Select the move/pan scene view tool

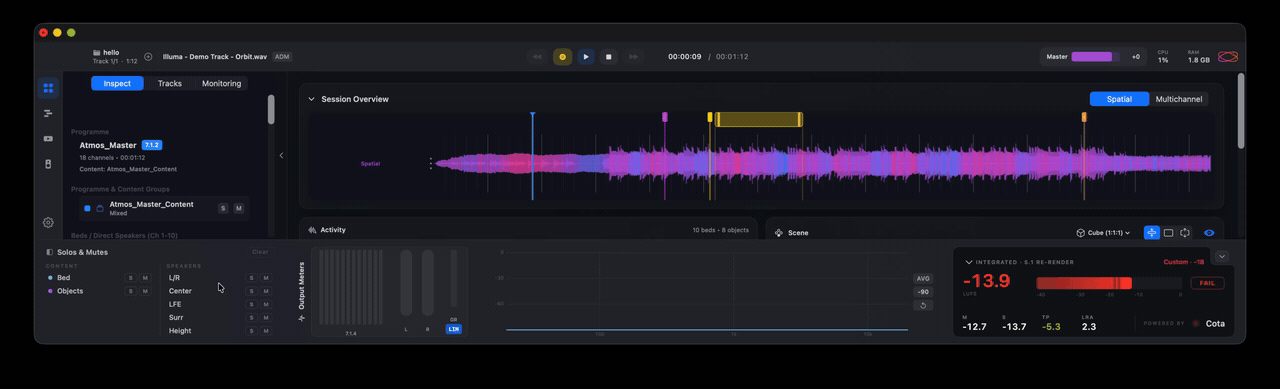point(1152,232)
